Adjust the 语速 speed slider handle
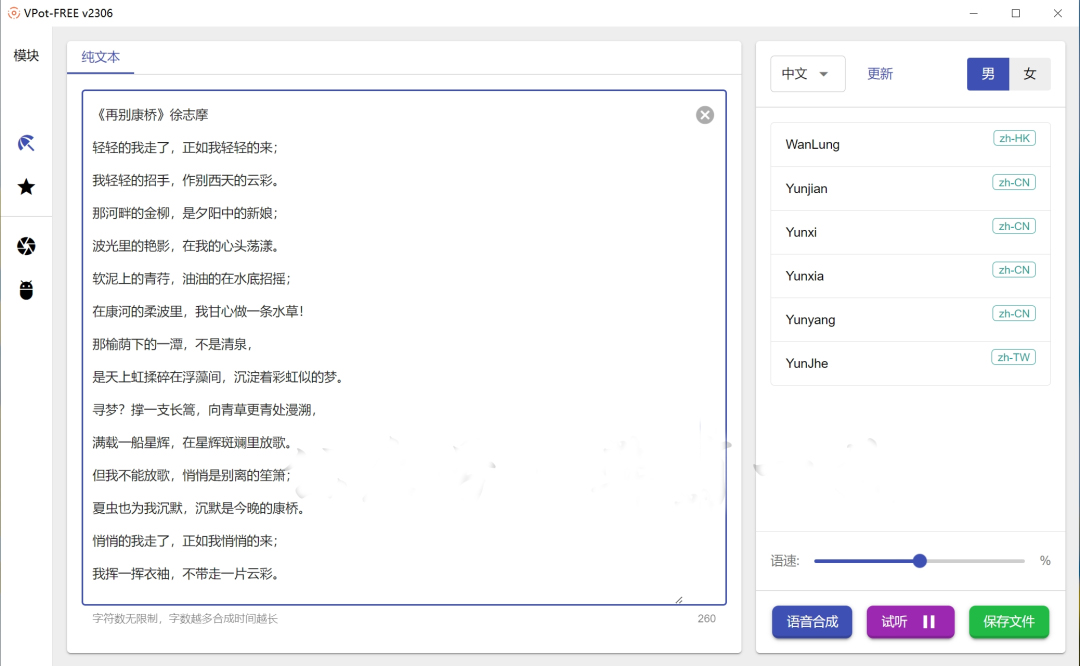The image size is (1080, 666). pos(920,561)
